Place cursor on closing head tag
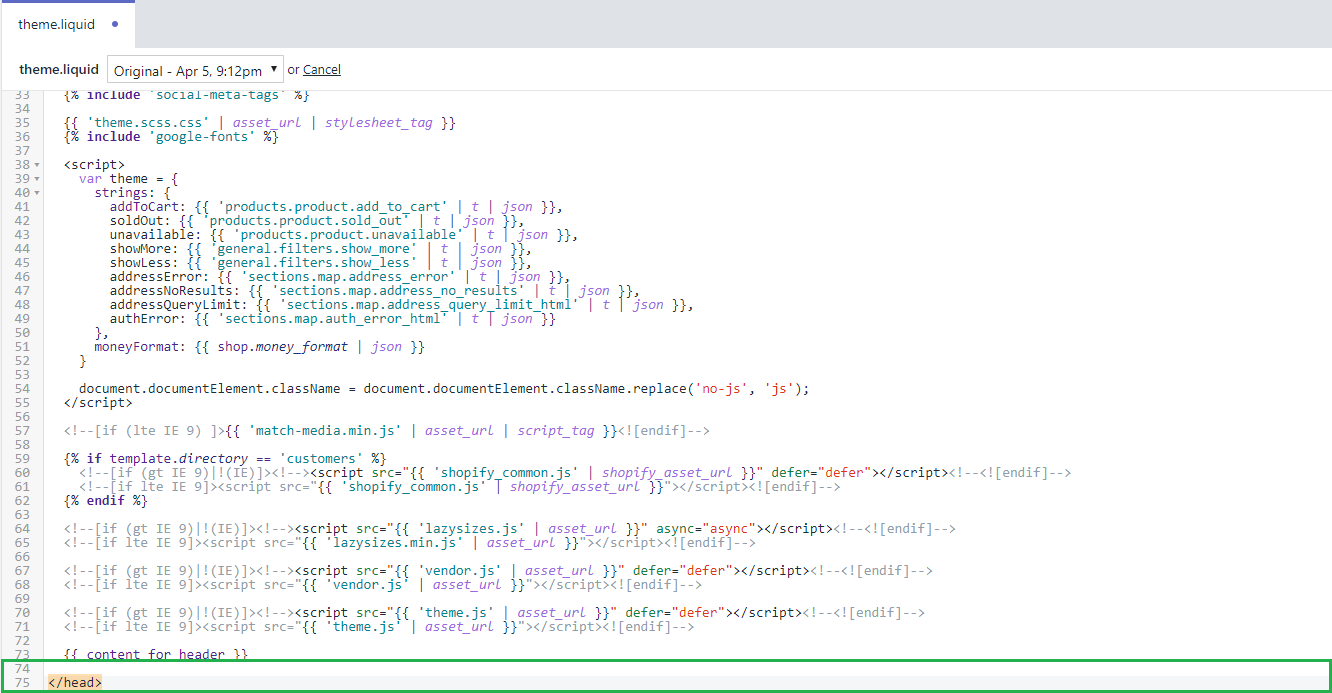Image resolution: width=1332 pixels, height=693 pixels. click(75, 683)
